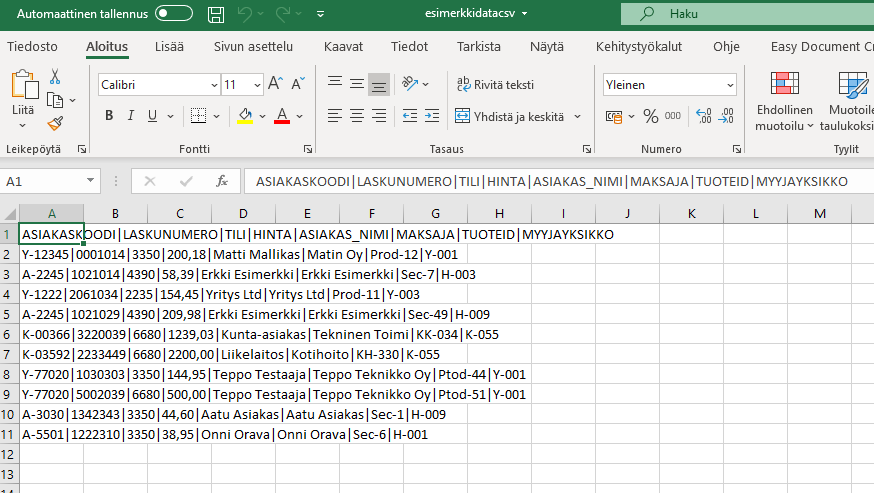Screen dimensions: 874x493
Task: Click the Haku search field
Action: pos(747,14)
